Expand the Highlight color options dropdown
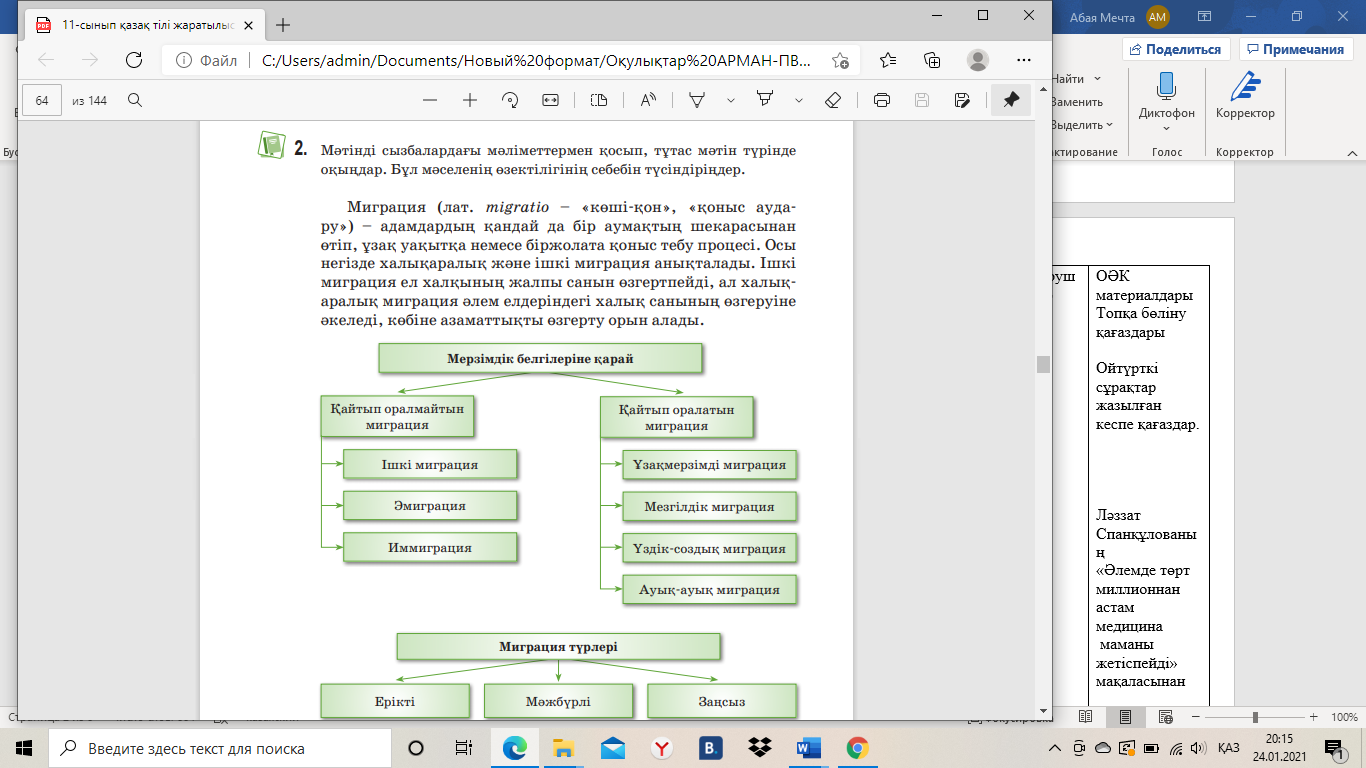This screenshot has height=768, width=1366. point(799,100)
